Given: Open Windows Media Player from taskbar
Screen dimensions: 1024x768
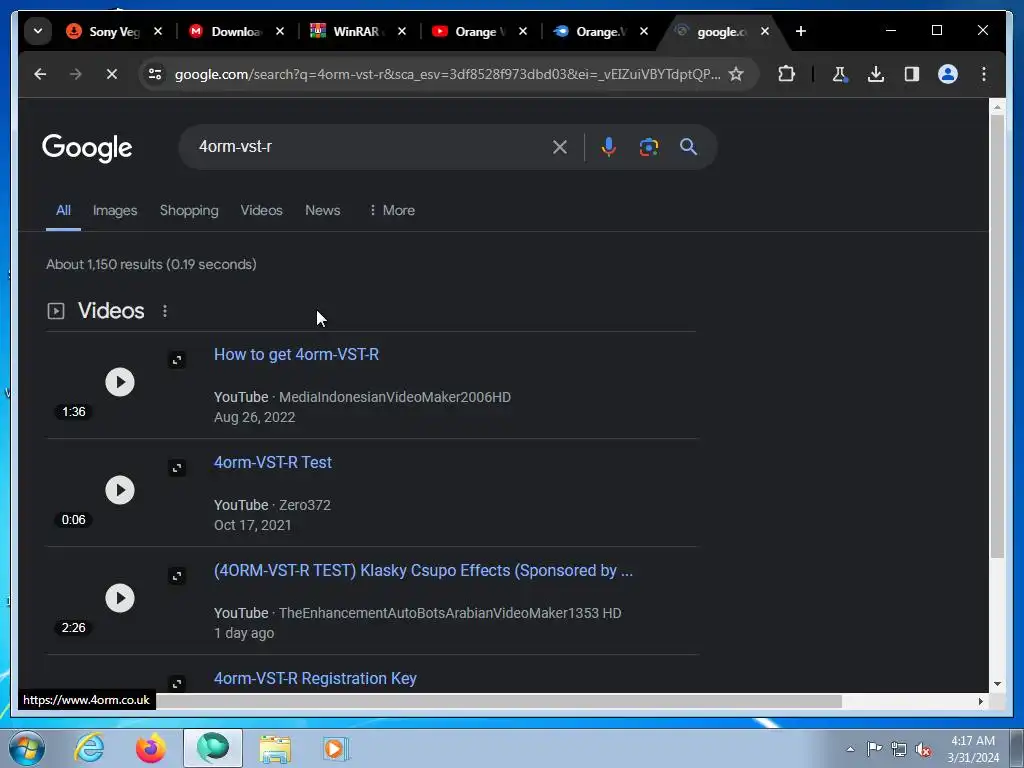Looking at the screenshot, I should point(336,748).
